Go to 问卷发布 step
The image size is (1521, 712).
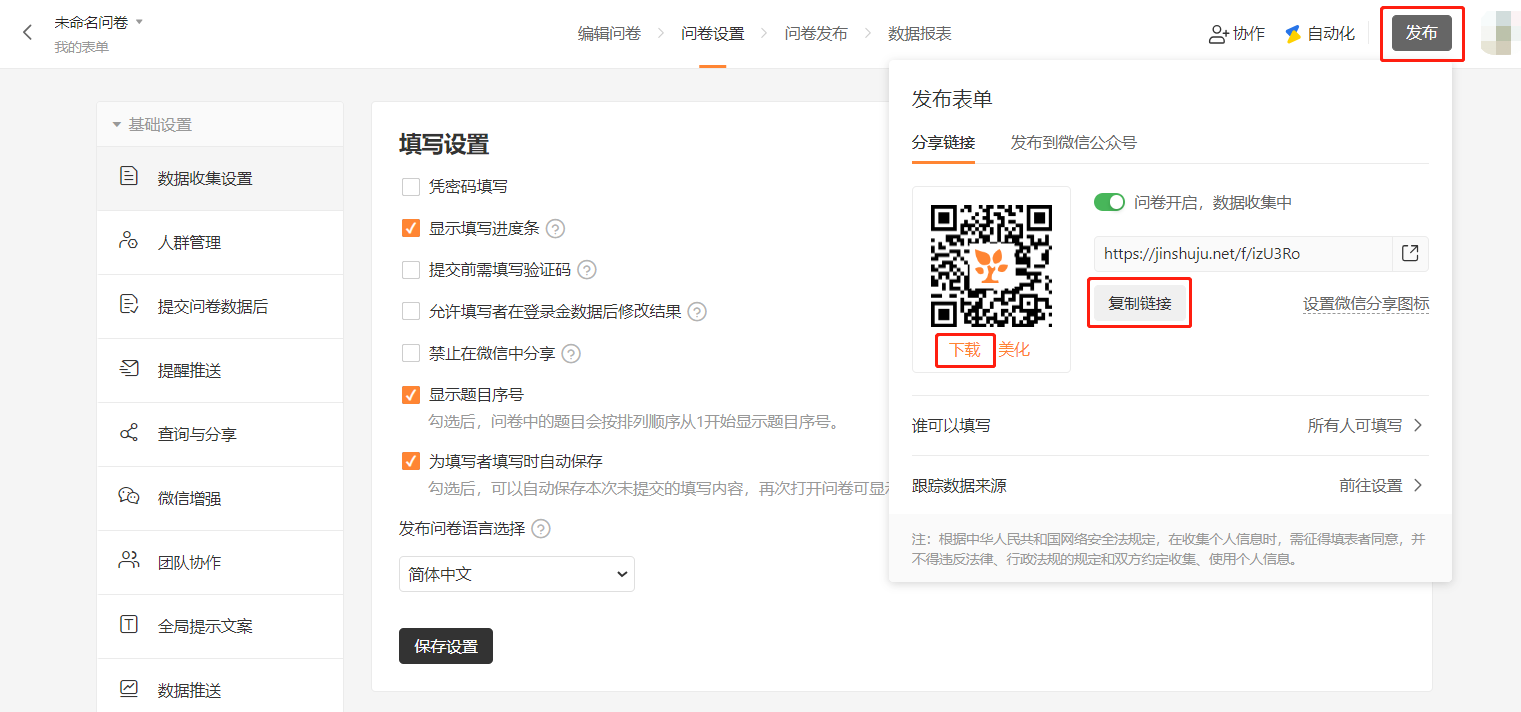(x=816, y=34)
